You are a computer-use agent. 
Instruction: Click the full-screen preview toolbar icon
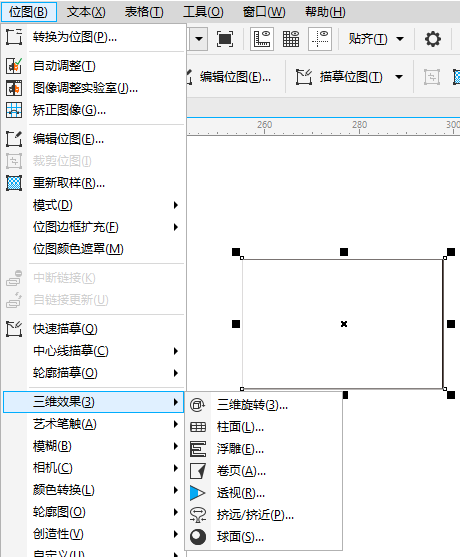coord(225,39)
